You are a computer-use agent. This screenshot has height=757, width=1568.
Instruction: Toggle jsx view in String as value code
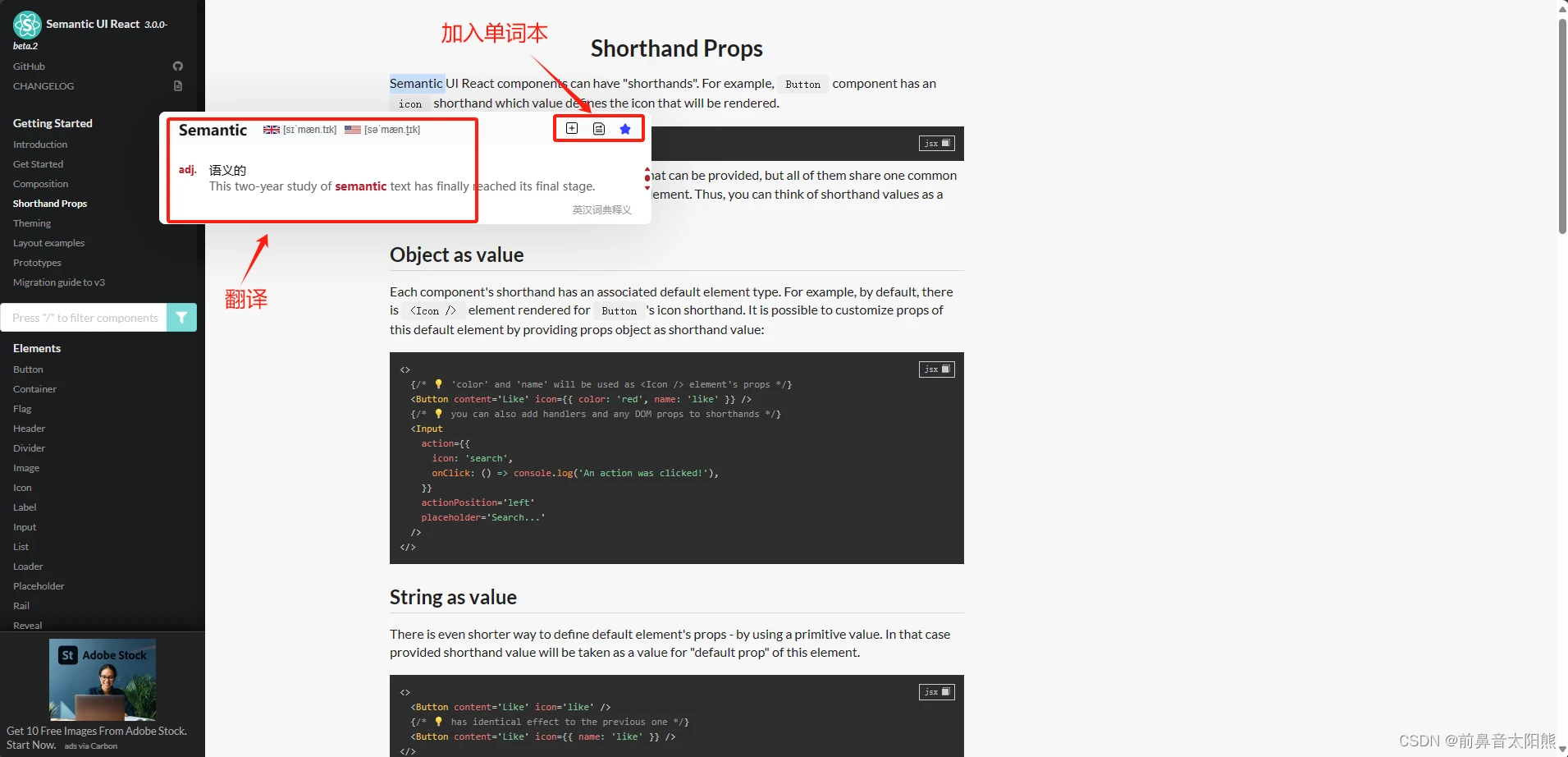point(936,692)
